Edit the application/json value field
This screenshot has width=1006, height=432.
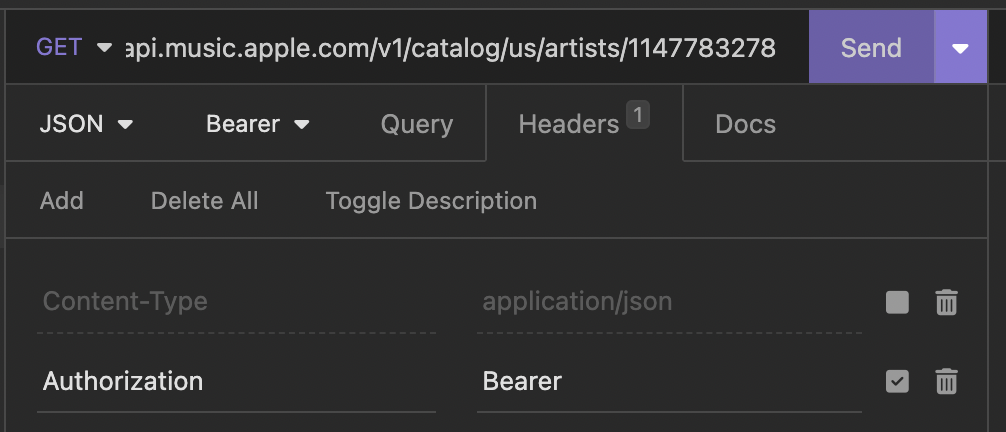point(668,302)
